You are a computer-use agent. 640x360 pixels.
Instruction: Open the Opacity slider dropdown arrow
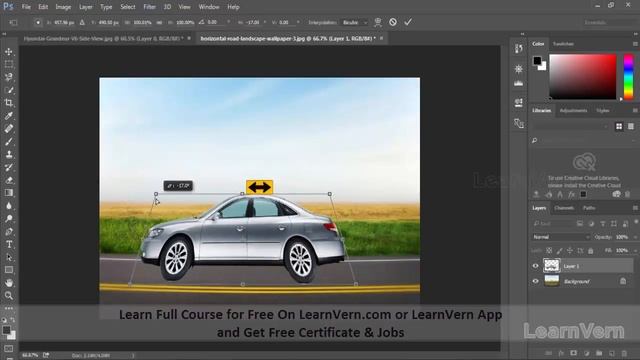click(635, 237)
